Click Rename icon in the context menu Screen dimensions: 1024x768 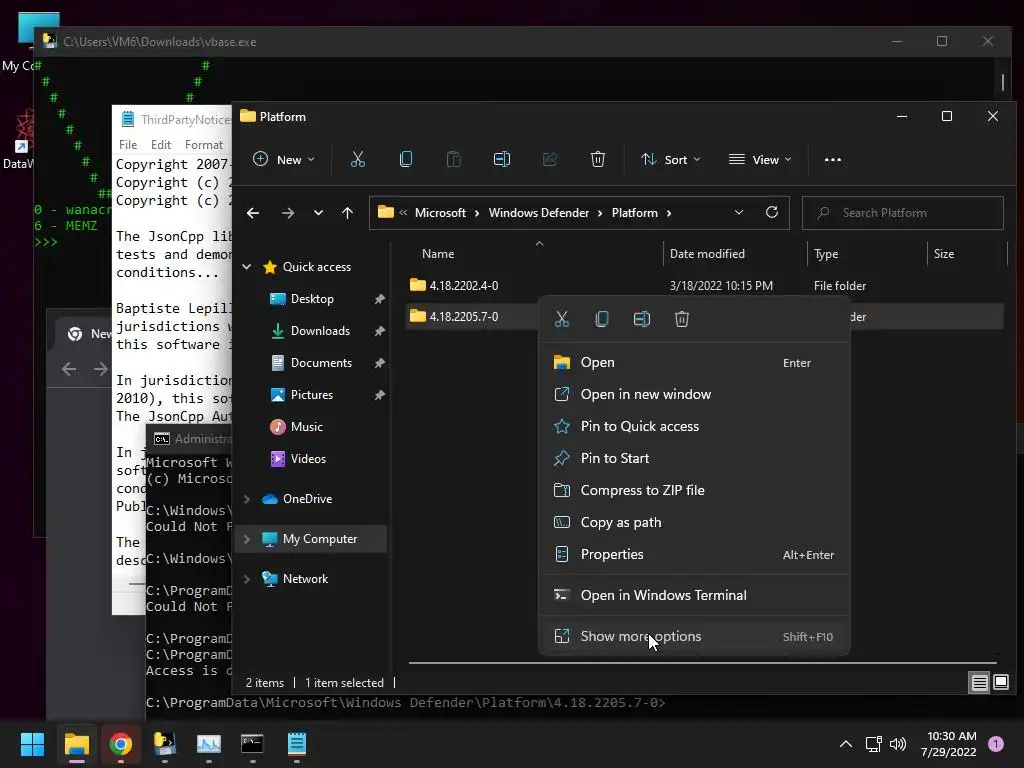(642, 319)
